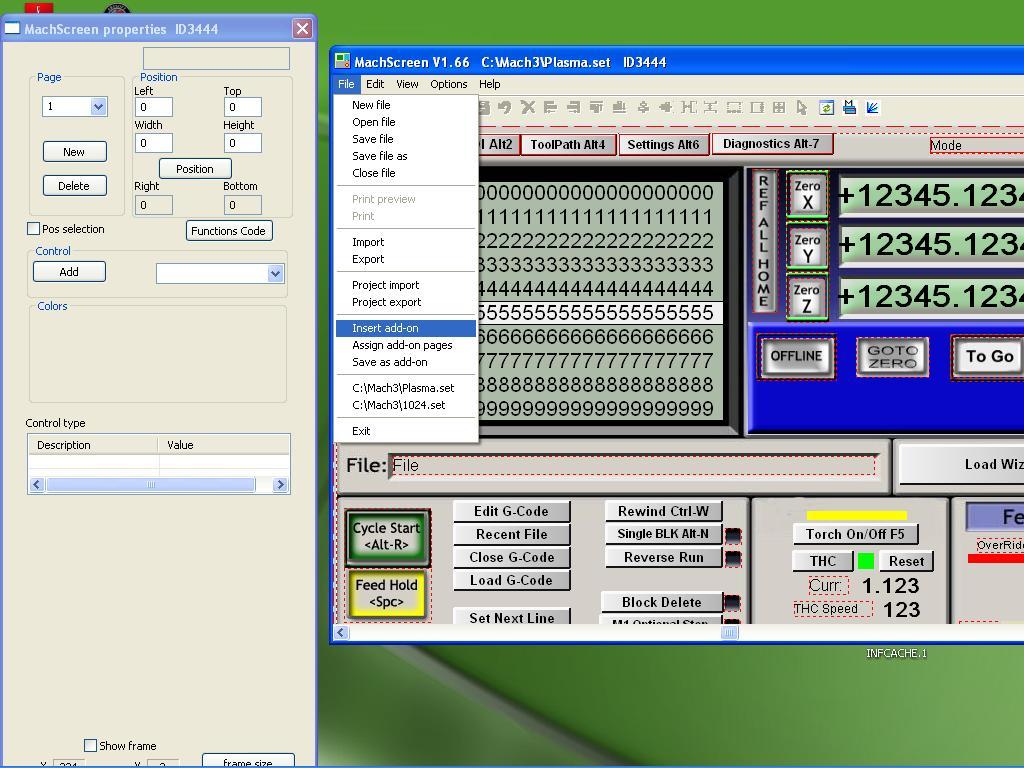Switch to Settings Alt6 tab
Image resolution: width=1024 pixels, height=768 pixels.
pyautogui.click(x=663, y=144)
